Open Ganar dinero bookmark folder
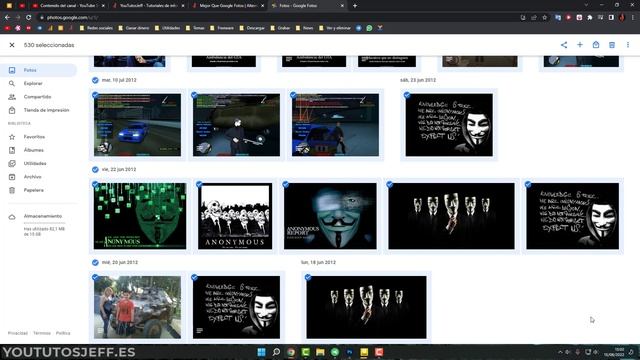Screen dimensions: 640x360 134,28
